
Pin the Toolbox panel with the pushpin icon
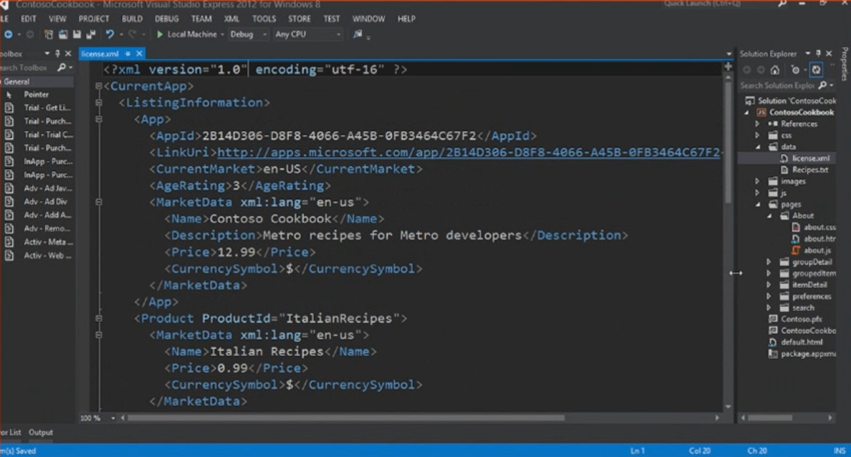[57, 54]
